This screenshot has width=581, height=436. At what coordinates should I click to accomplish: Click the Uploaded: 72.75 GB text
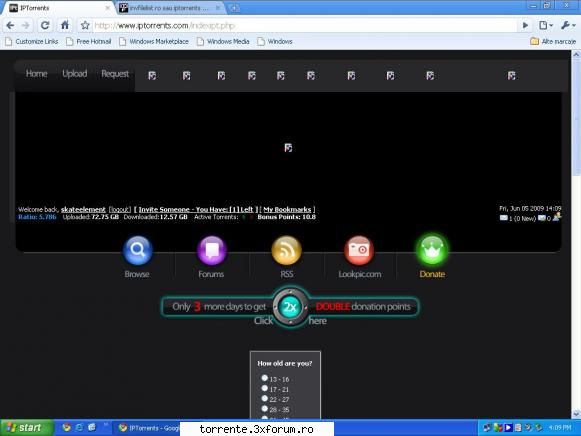click(91, 217)
